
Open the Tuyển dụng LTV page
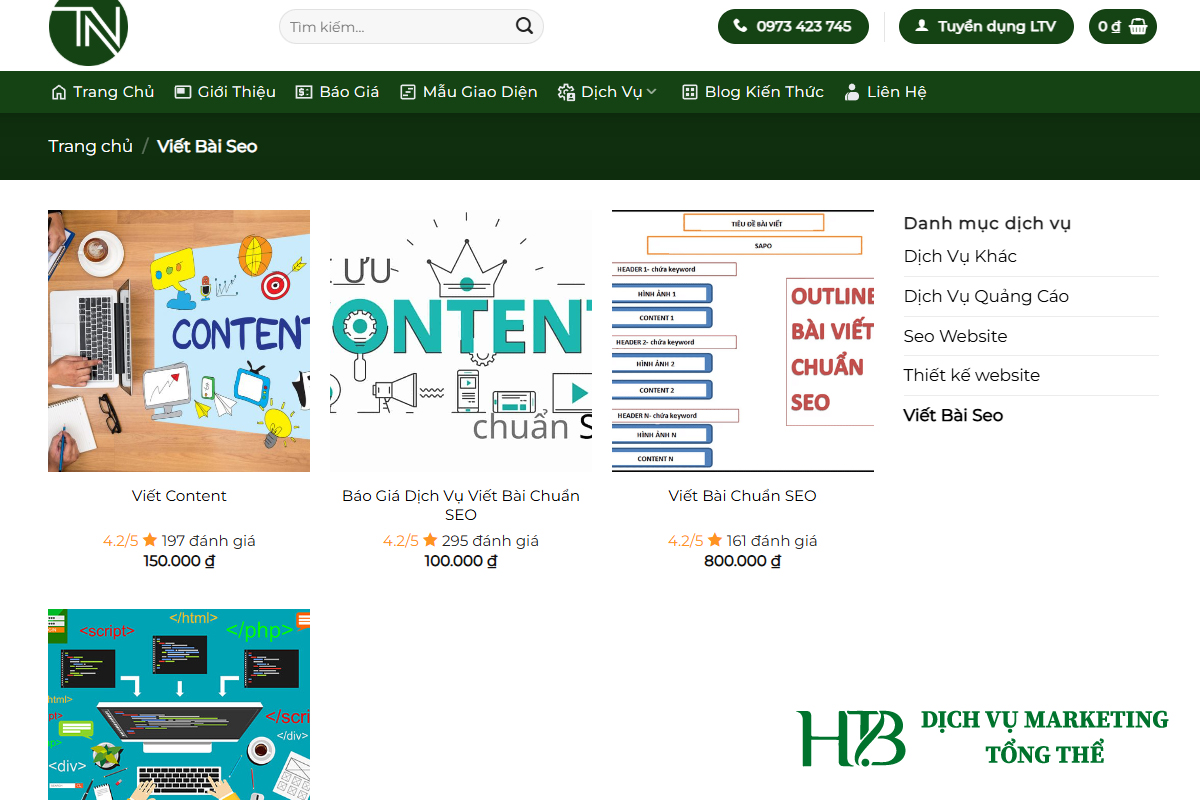pos(986,26)
